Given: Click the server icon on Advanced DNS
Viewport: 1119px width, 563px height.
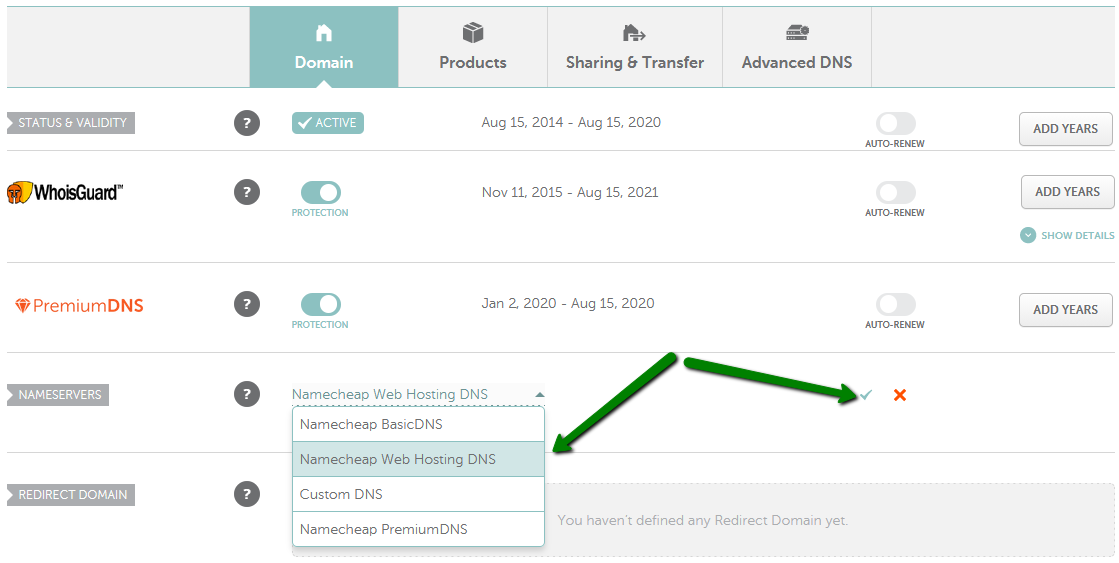Looking at the screenshot, I should [797, 33].
